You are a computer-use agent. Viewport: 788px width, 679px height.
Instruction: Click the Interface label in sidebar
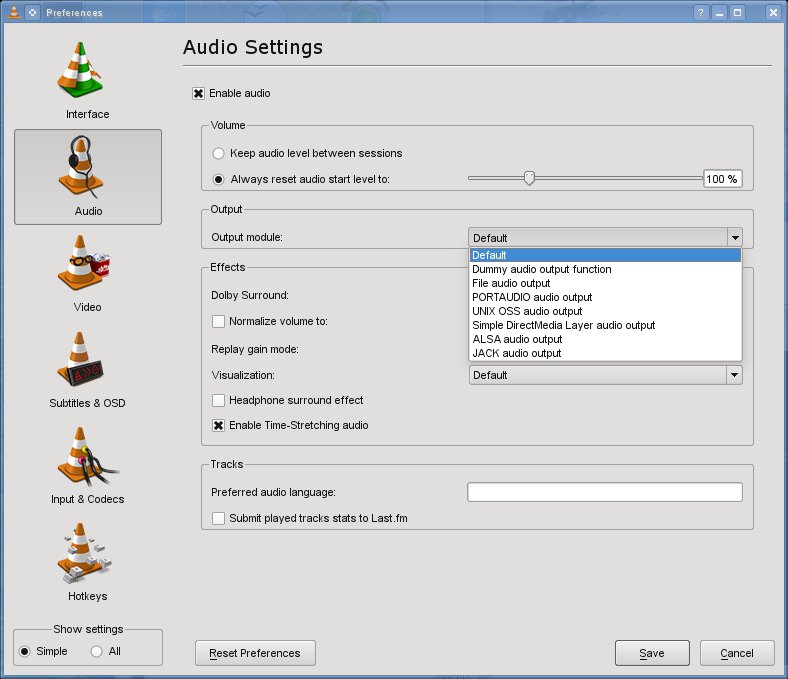[x=87, y=115]
